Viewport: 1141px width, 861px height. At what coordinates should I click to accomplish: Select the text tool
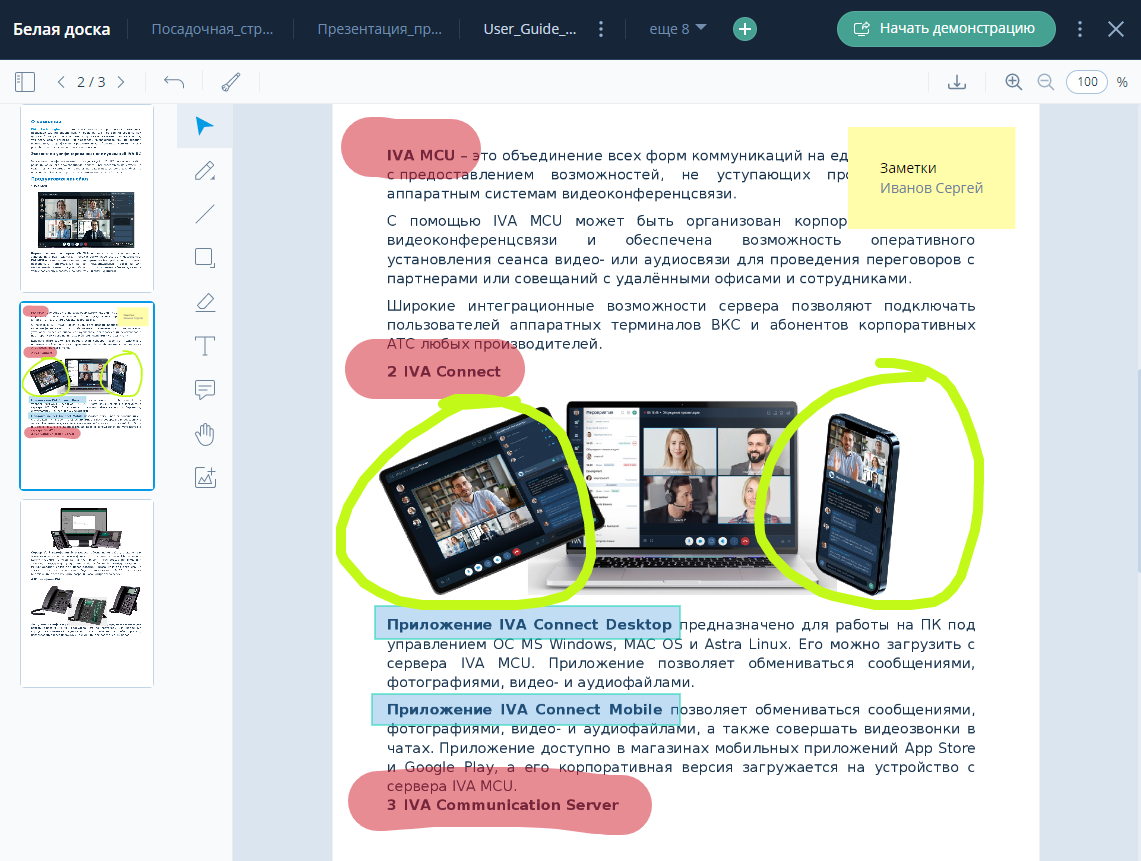[x=204, y=346]
